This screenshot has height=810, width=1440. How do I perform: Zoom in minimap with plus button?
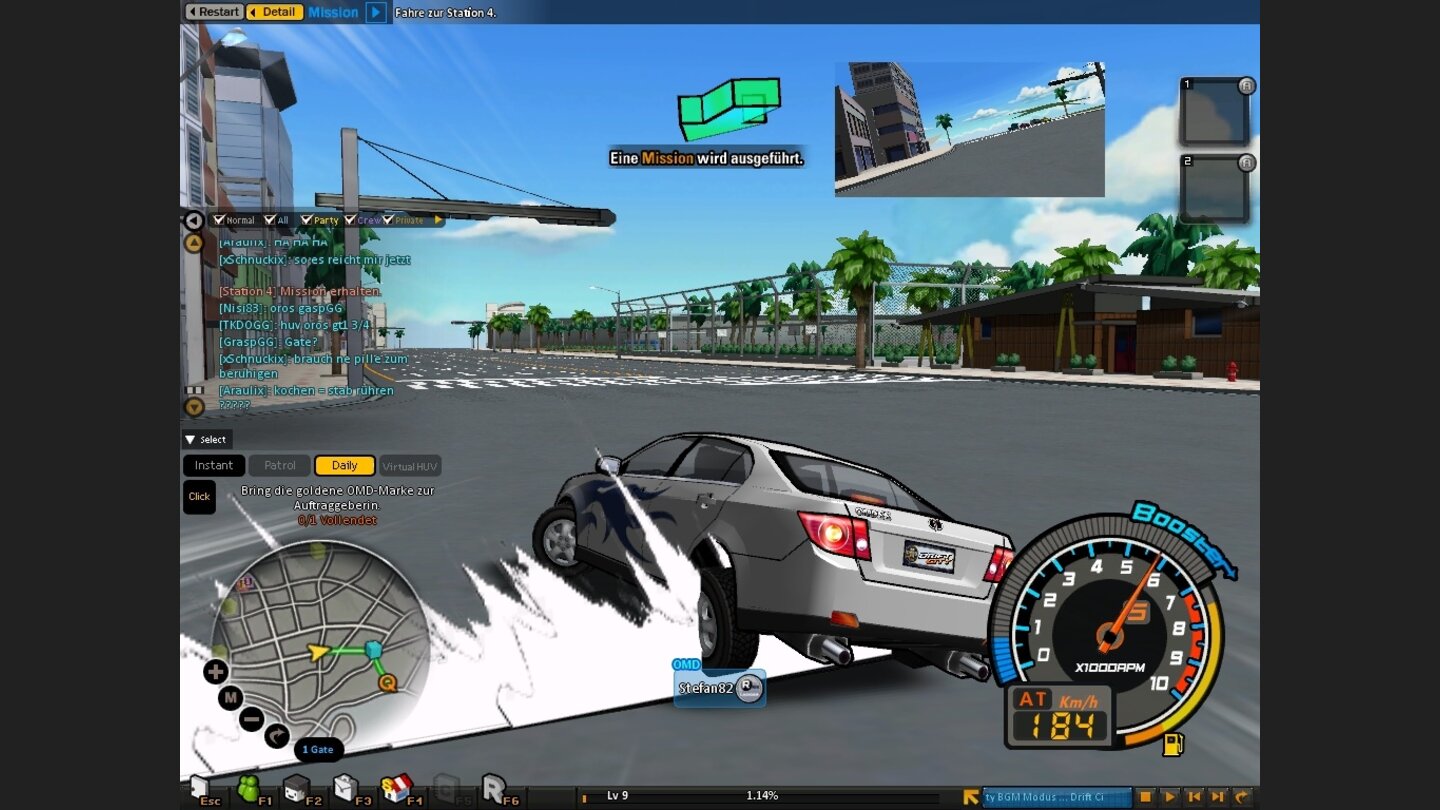(x=216, y=672)
